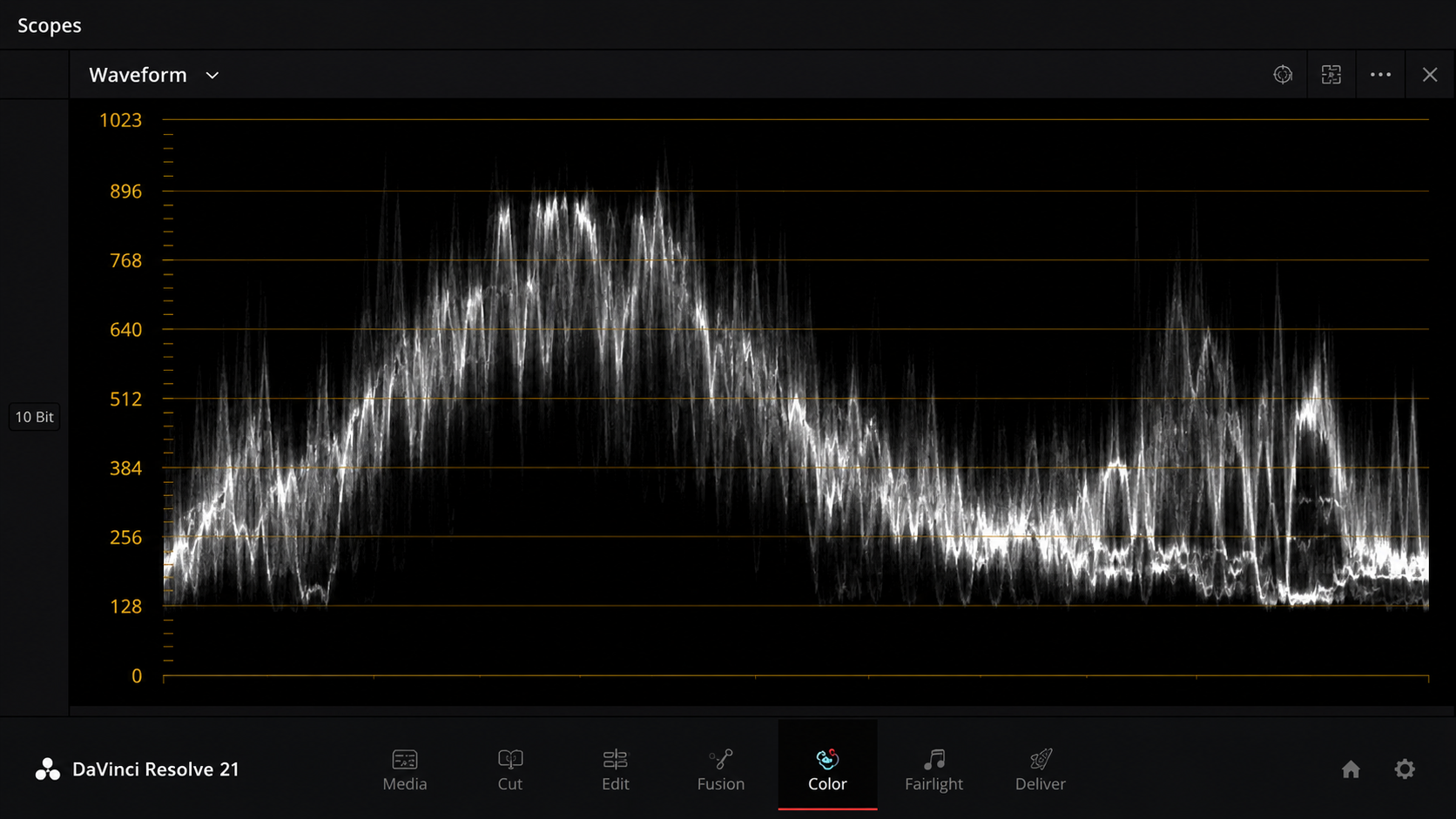Click the 1023 scale label

click(120, 120)
